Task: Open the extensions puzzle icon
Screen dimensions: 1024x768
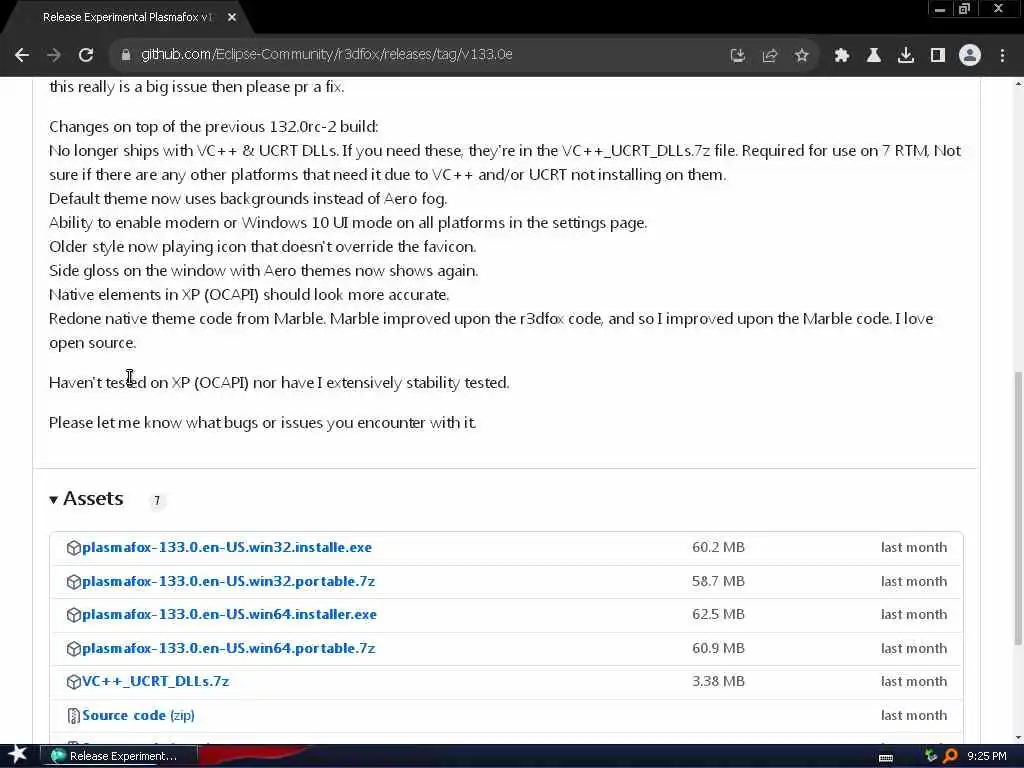Action: (x=842, y=56)
